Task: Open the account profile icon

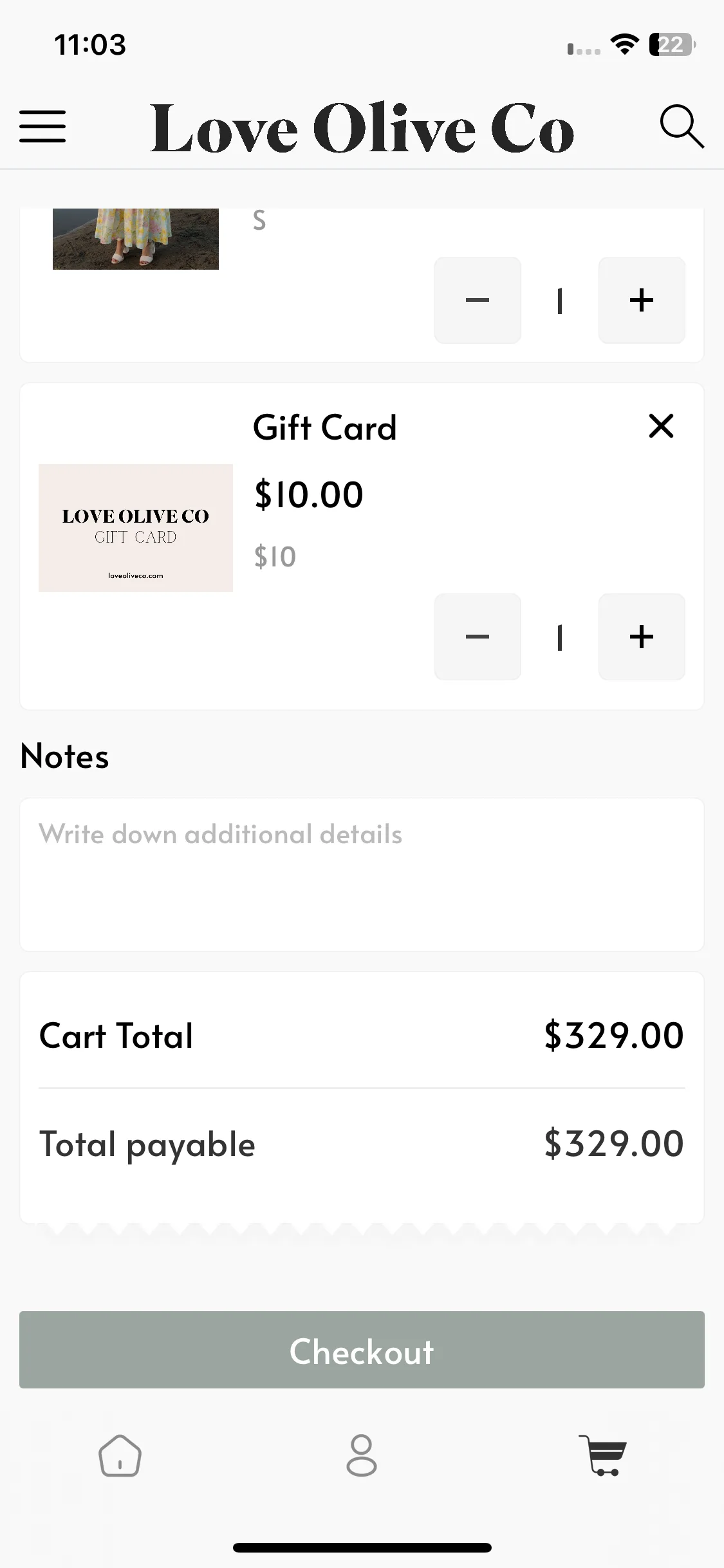Action: (x=362, y=1455)
